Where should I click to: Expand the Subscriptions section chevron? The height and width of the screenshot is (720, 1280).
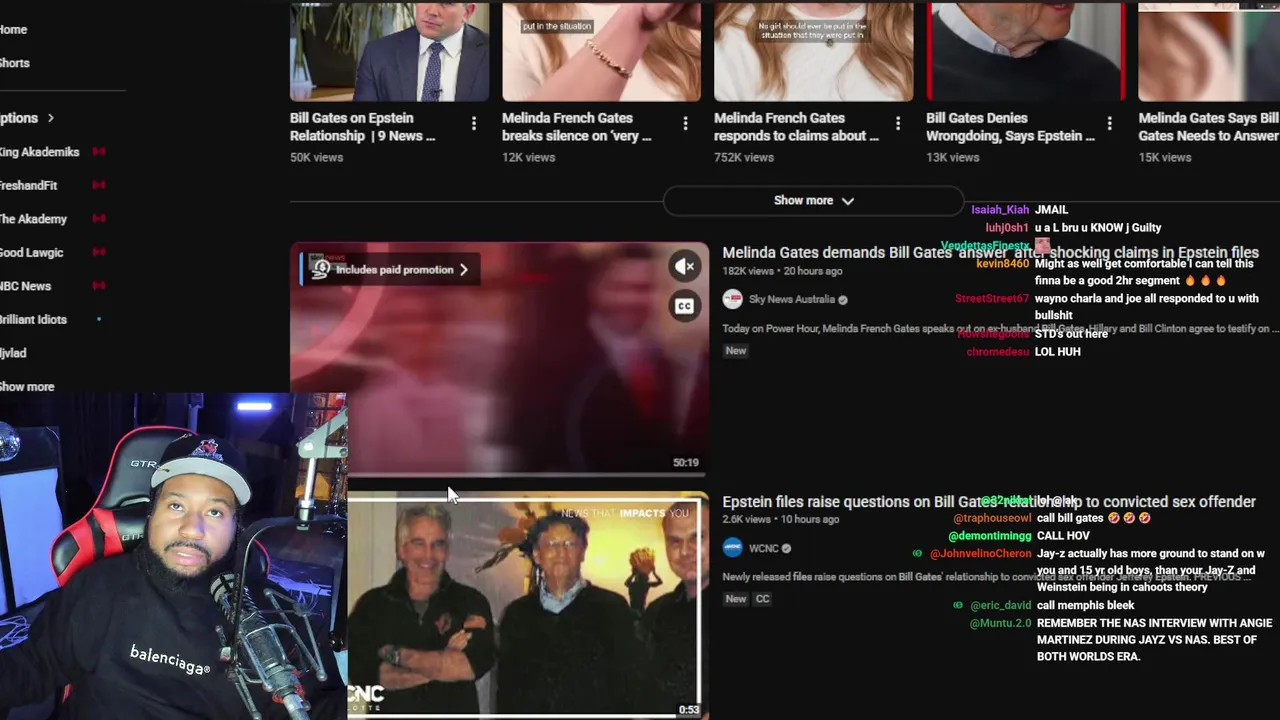click(50, 118)
